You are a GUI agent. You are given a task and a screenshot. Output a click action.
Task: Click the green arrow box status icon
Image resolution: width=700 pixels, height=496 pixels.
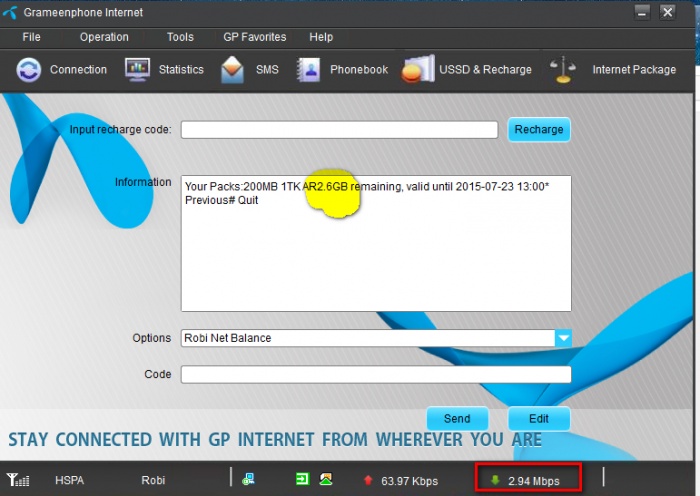[303, 479]
